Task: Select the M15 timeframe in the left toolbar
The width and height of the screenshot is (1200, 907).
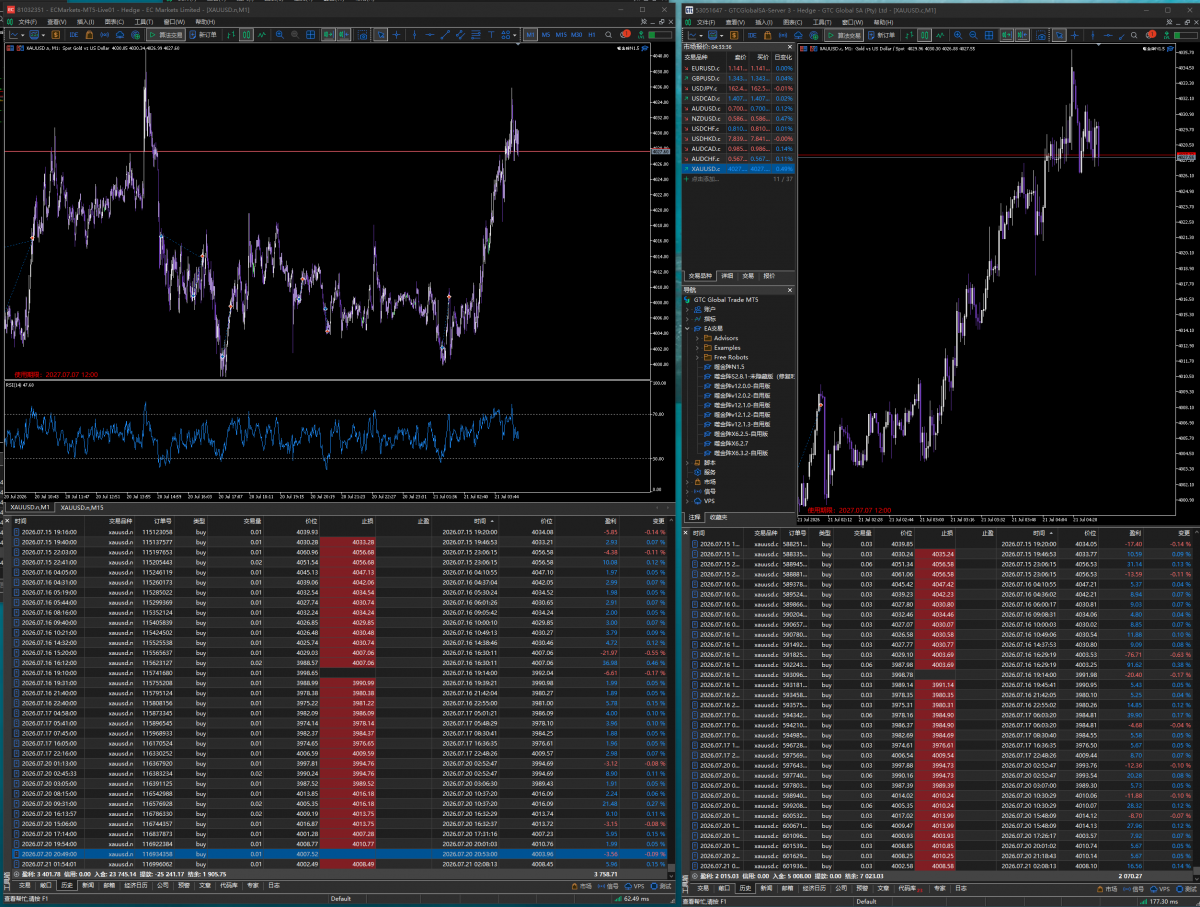Action: tap(560, 35)
